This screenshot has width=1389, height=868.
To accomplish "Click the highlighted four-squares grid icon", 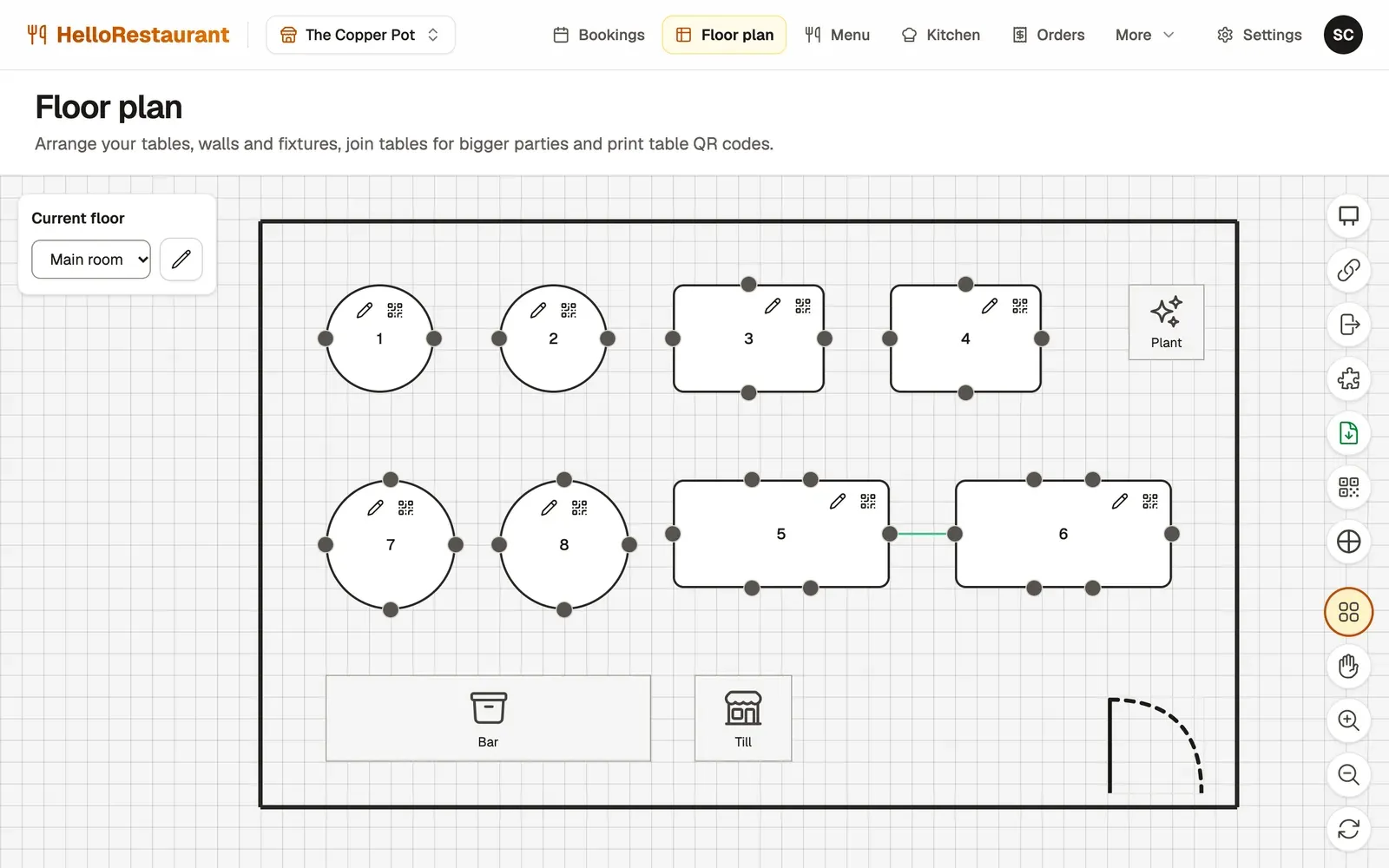I will pos(1348,612).
